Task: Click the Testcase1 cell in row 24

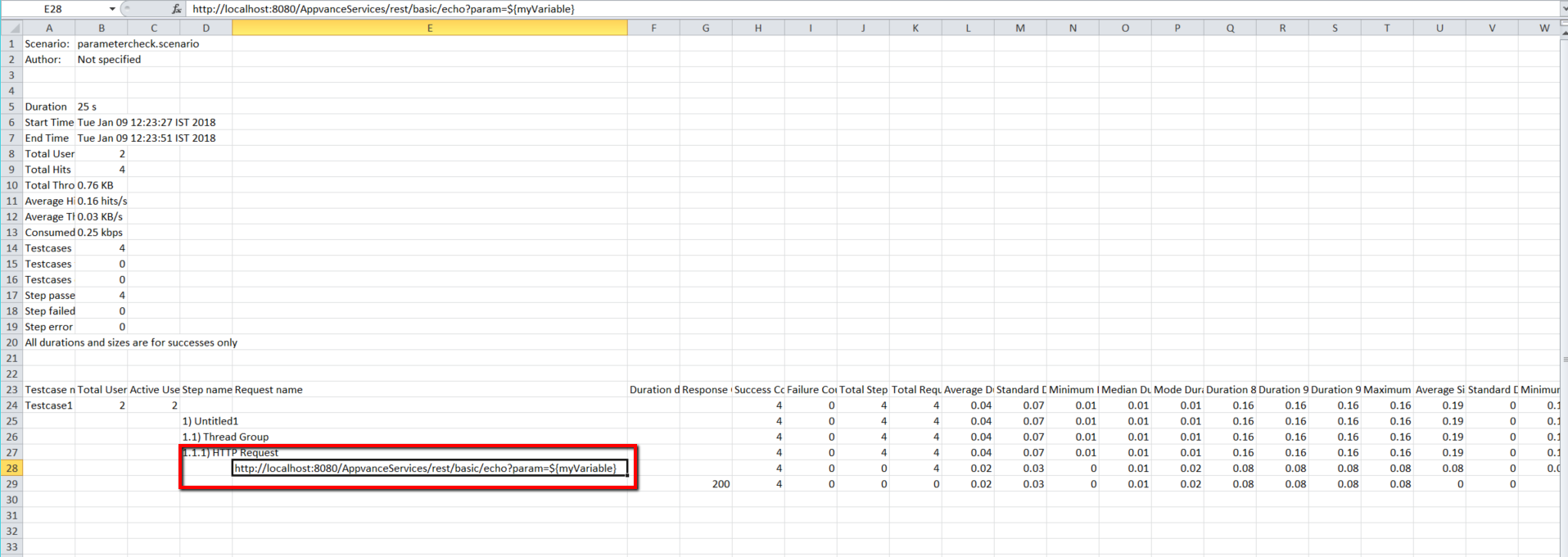Action: pyautogui.click(x=49, y=405)
